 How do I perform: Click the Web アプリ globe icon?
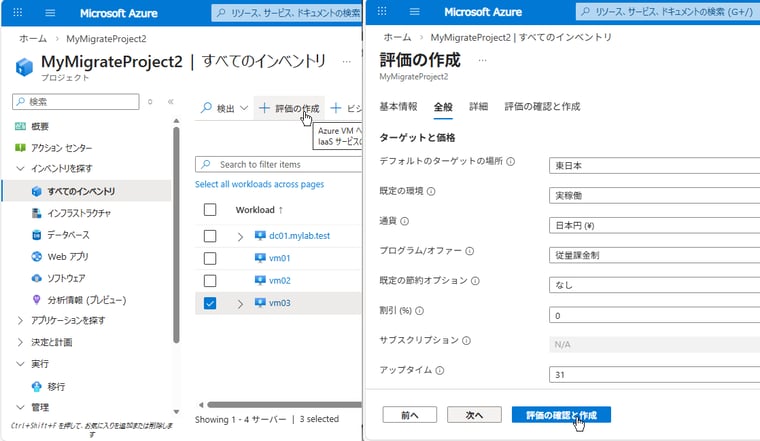click(x=36, y=257)
